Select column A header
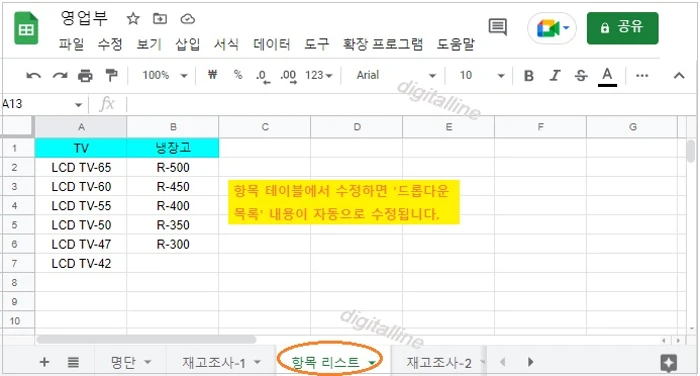 (x=81, y=127)
